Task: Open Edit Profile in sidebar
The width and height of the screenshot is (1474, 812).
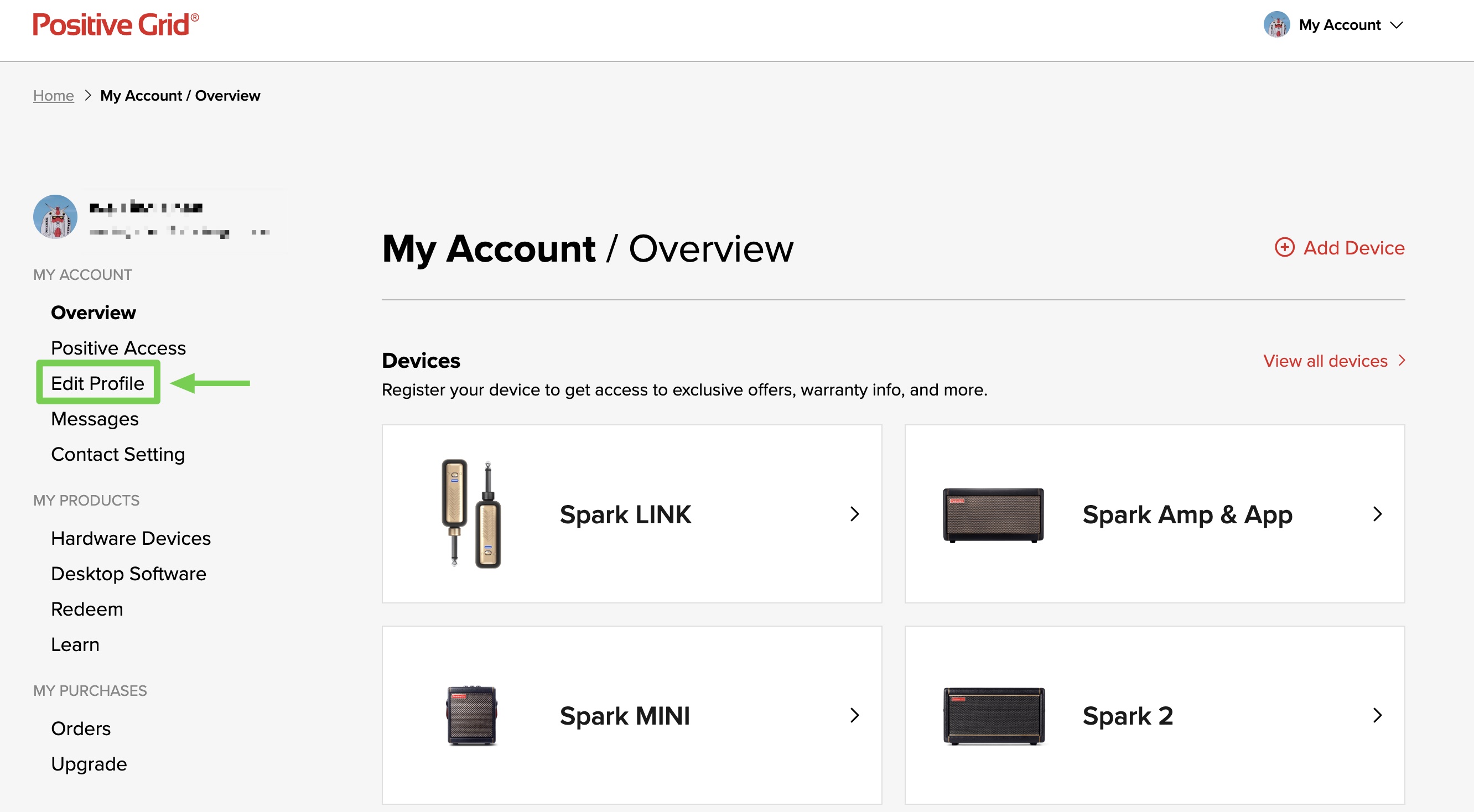Action: click(x=98, y=383)
